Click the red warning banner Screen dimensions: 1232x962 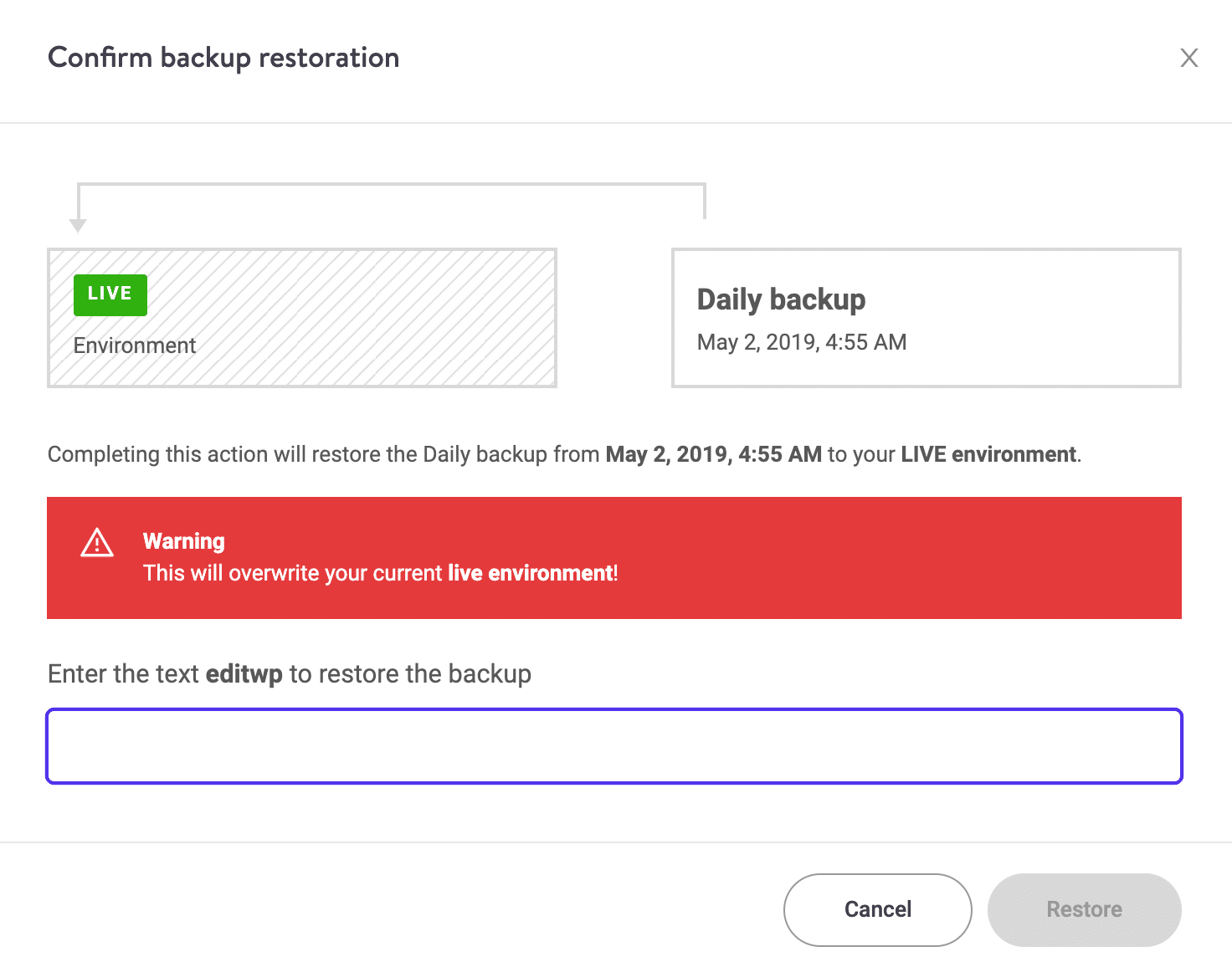tap(613, 557)
